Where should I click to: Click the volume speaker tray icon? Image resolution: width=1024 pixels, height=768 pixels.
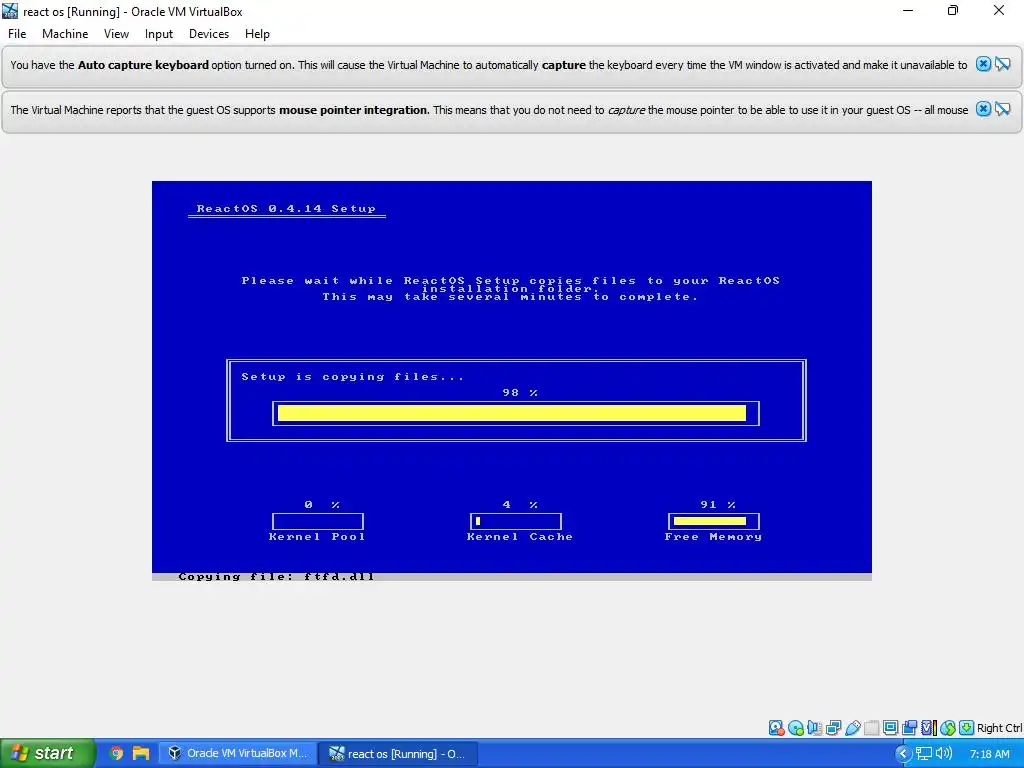(x=943, y=753)
